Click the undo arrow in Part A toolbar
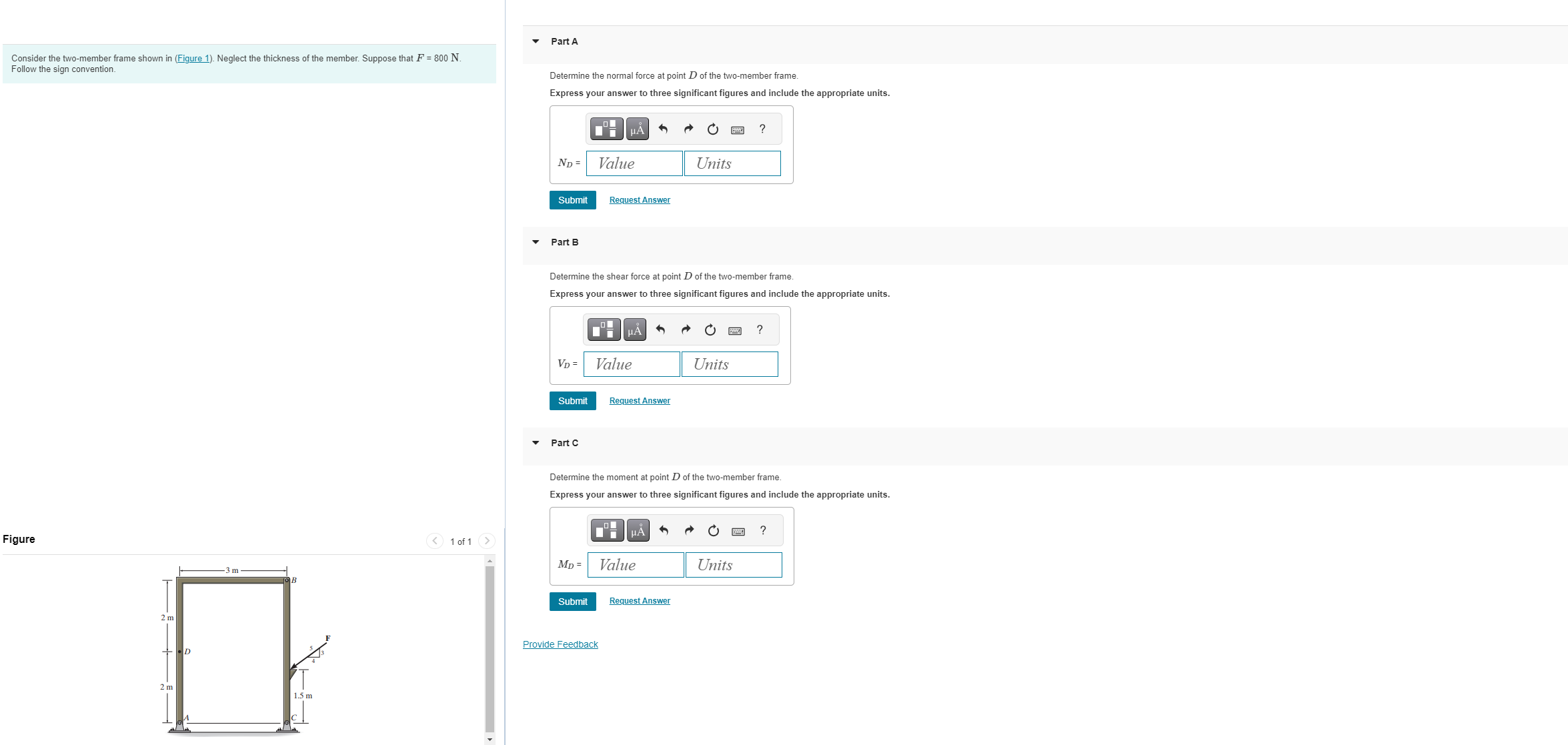 click(x=663, y=129)
